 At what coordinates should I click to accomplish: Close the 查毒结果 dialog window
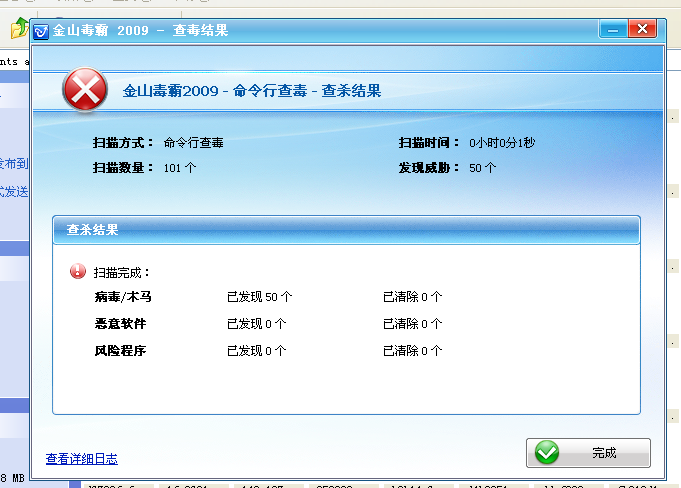642,30
